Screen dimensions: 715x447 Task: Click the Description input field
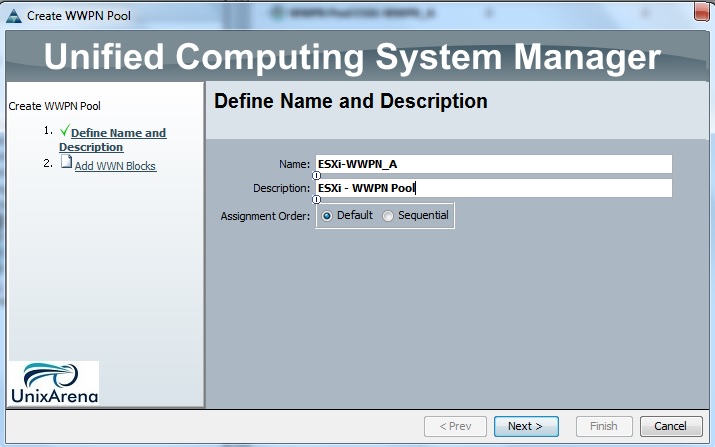click(x=493, y=188)
